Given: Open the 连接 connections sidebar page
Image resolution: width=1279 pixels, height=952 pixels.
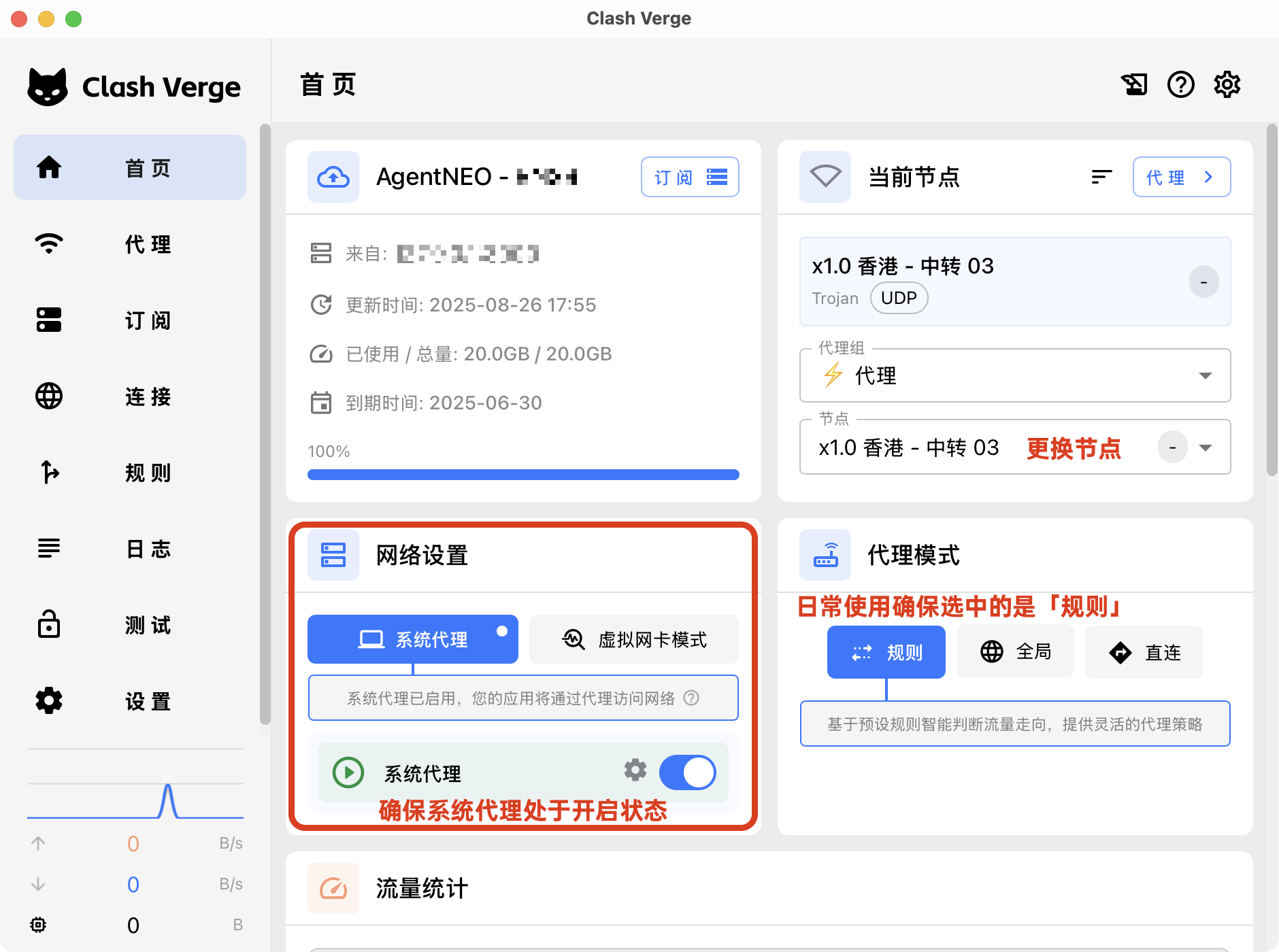Looking at the screenshot, I should (x=129, y=396).
